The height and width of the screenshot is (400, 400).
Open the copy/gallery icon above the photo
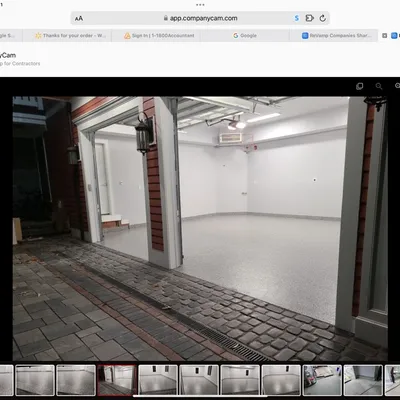(x=360, y=86)
